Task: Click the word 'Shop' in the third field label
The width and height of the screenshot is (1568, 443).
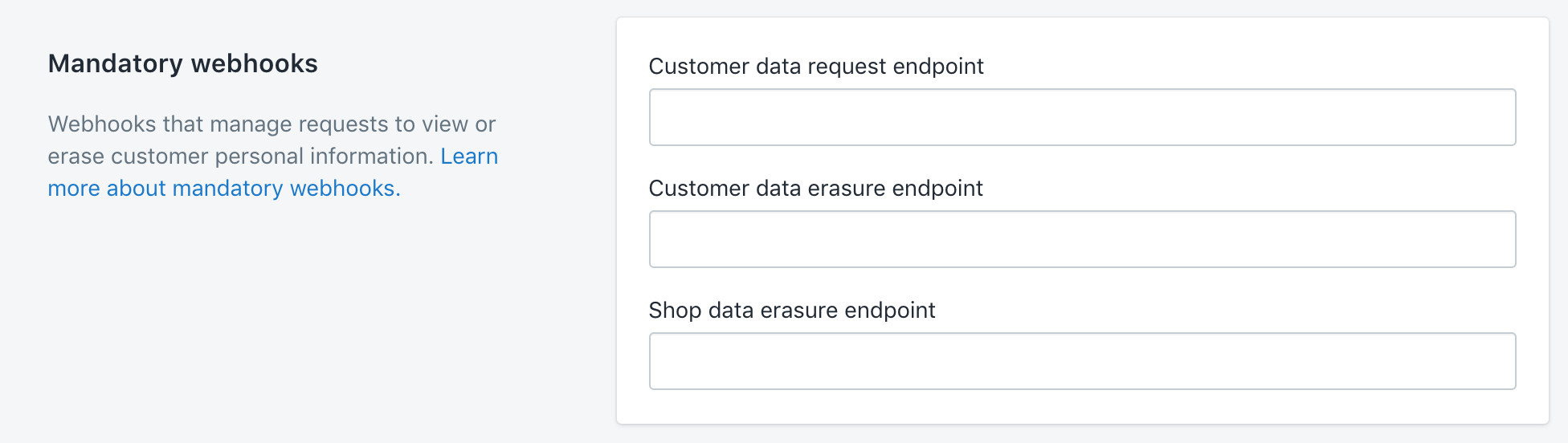Action: click(x=675, y=311)
